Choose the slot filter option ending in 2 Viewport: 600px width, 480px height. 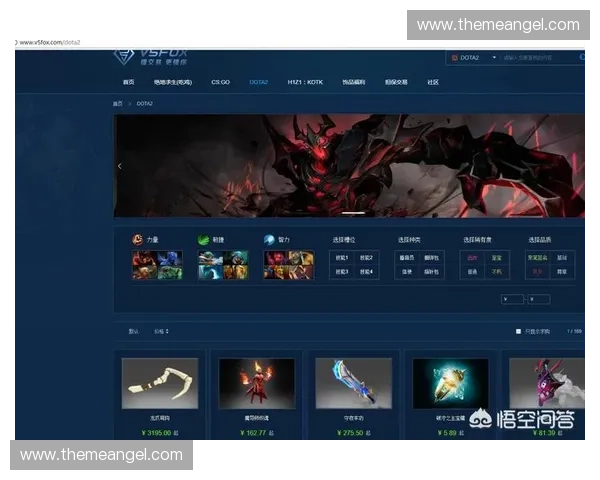tap(366, 258)
